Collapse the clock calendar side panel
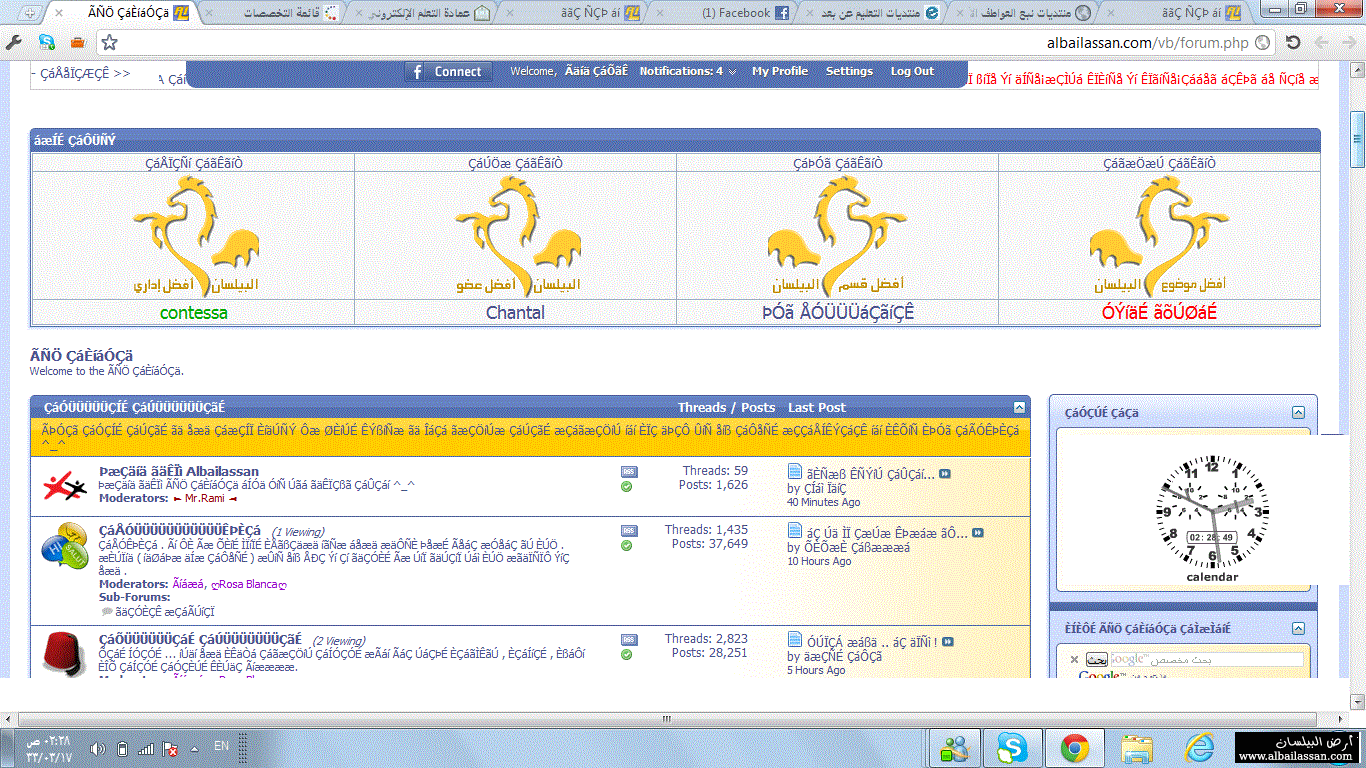The width and height of the screenshot is (1366, 768). 1298,412
